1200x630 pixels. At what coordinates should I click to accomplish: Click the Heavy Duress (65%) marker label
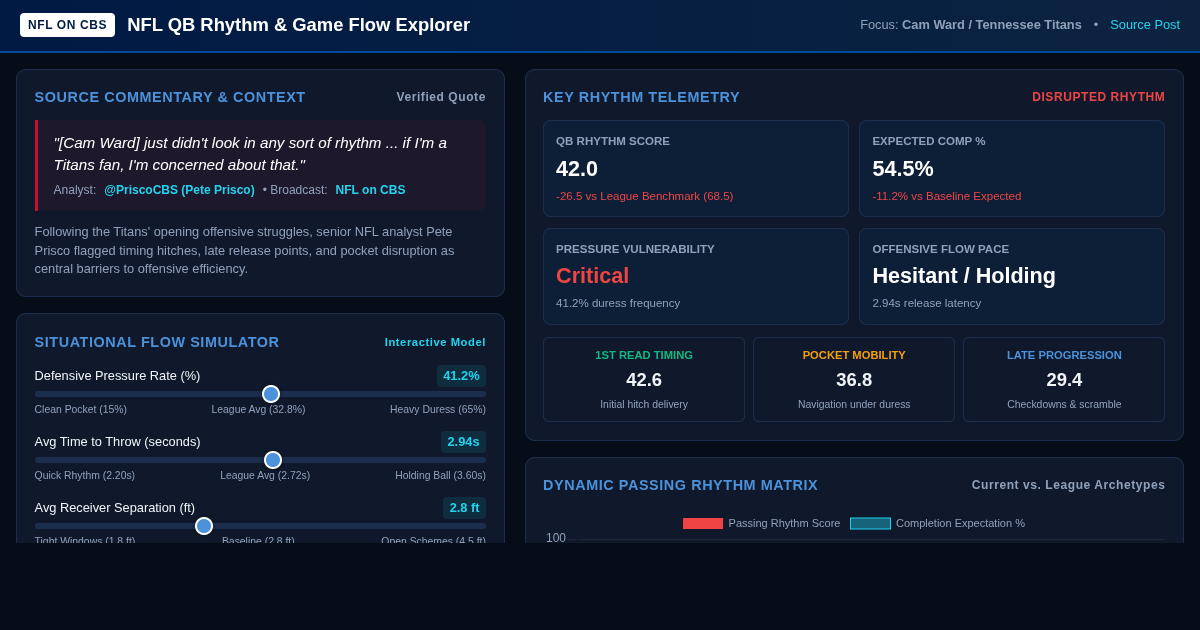(438, 409)
